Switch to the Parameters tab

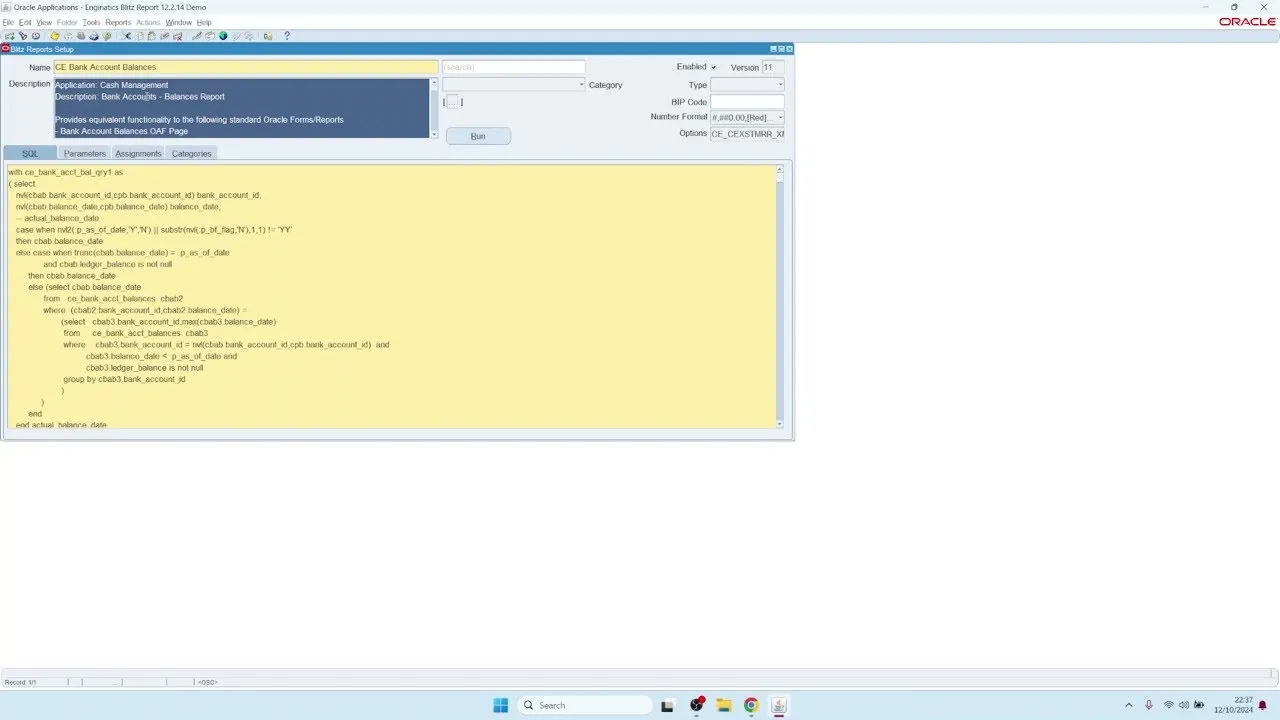(x=84, y=153)
